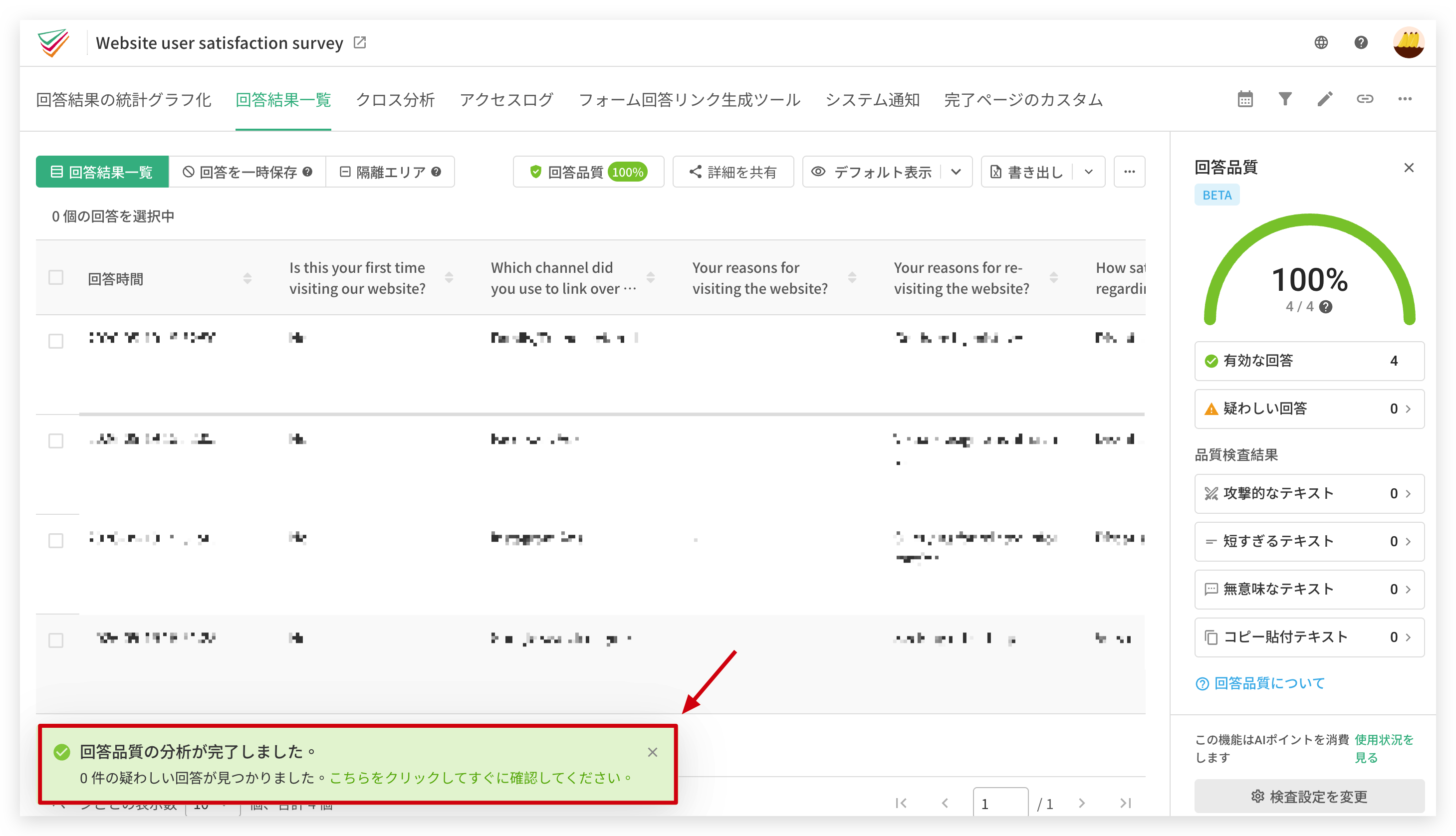The height and width of the screenshot is (836, 1456).
Task: Click the chain link icon
Action: point(1365,99)
